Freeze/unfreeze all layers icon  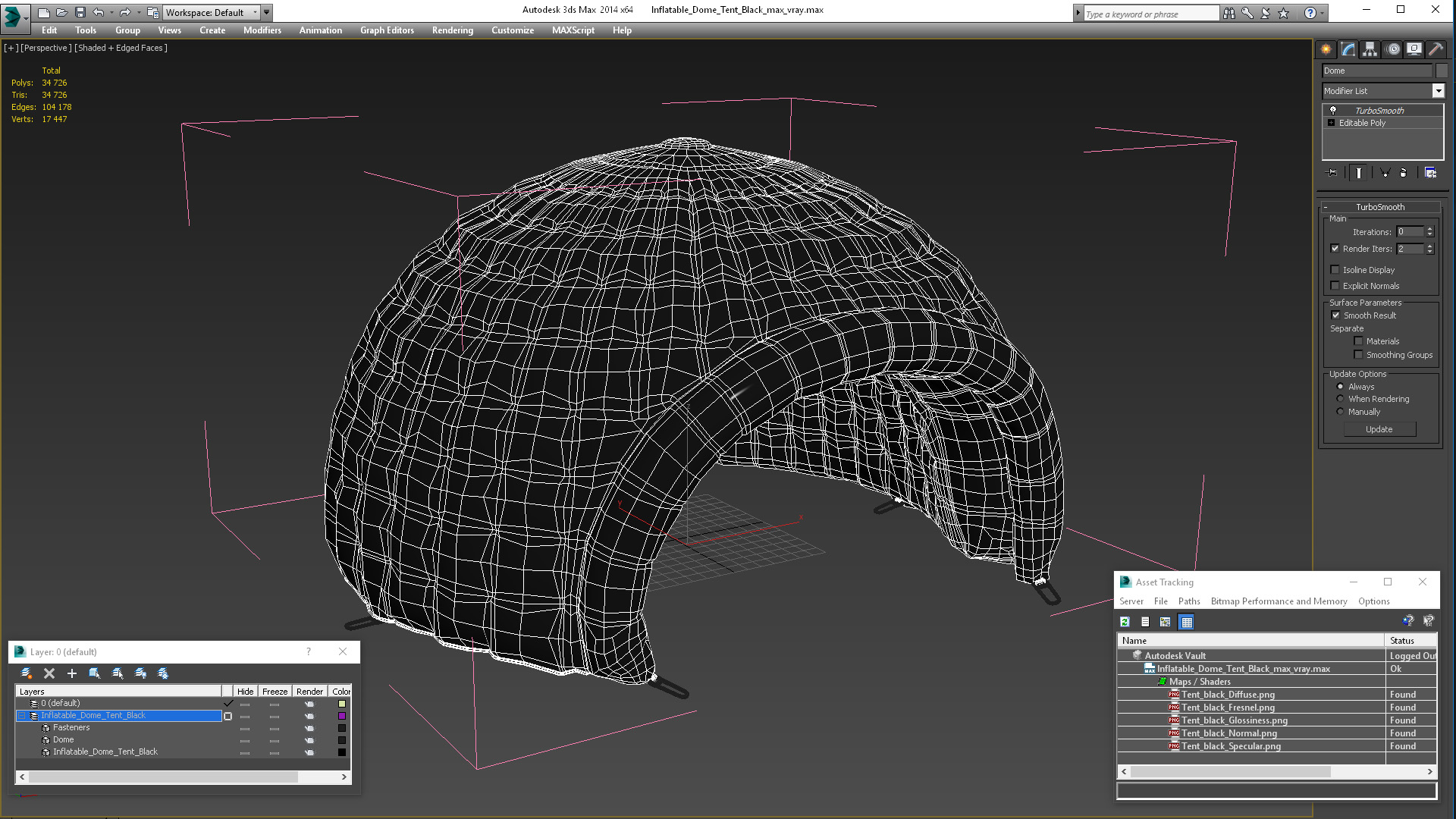coord(163,673)
